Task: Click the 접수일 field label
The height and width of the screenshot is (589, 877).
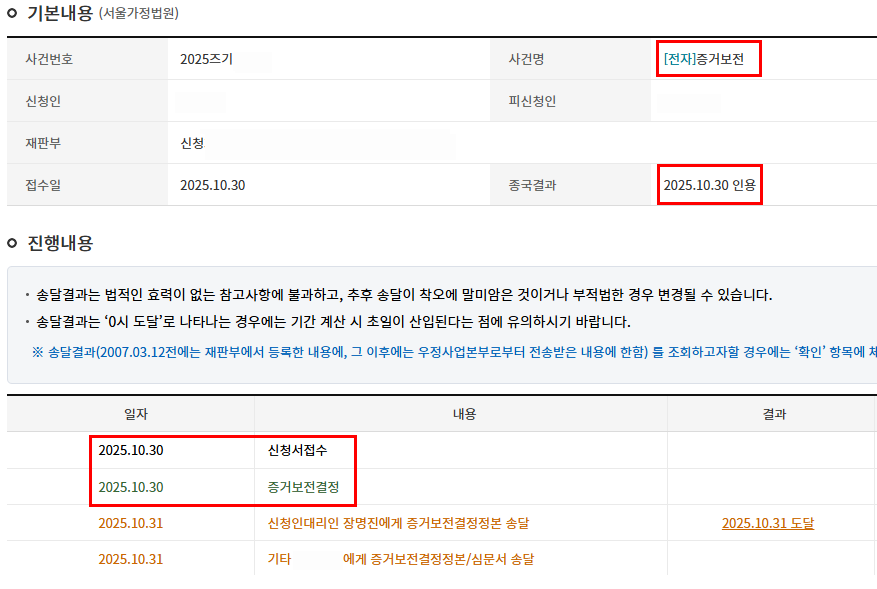Action: (x=43, y=185)
